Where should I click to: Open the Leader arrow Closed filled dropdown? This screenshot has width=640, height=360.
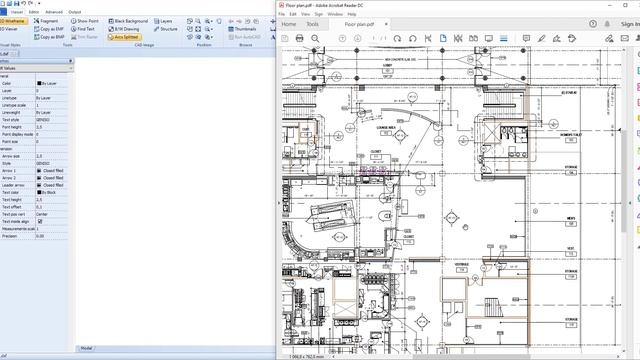[51, 185]
